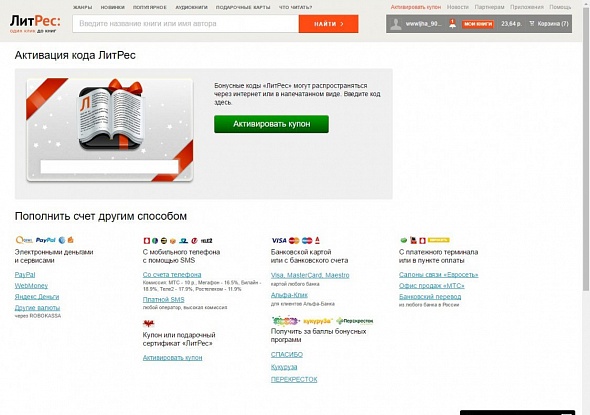Click Активировать купон link at bottom
The width and height of the screenshot is (590, 415).
pos(172,358)
